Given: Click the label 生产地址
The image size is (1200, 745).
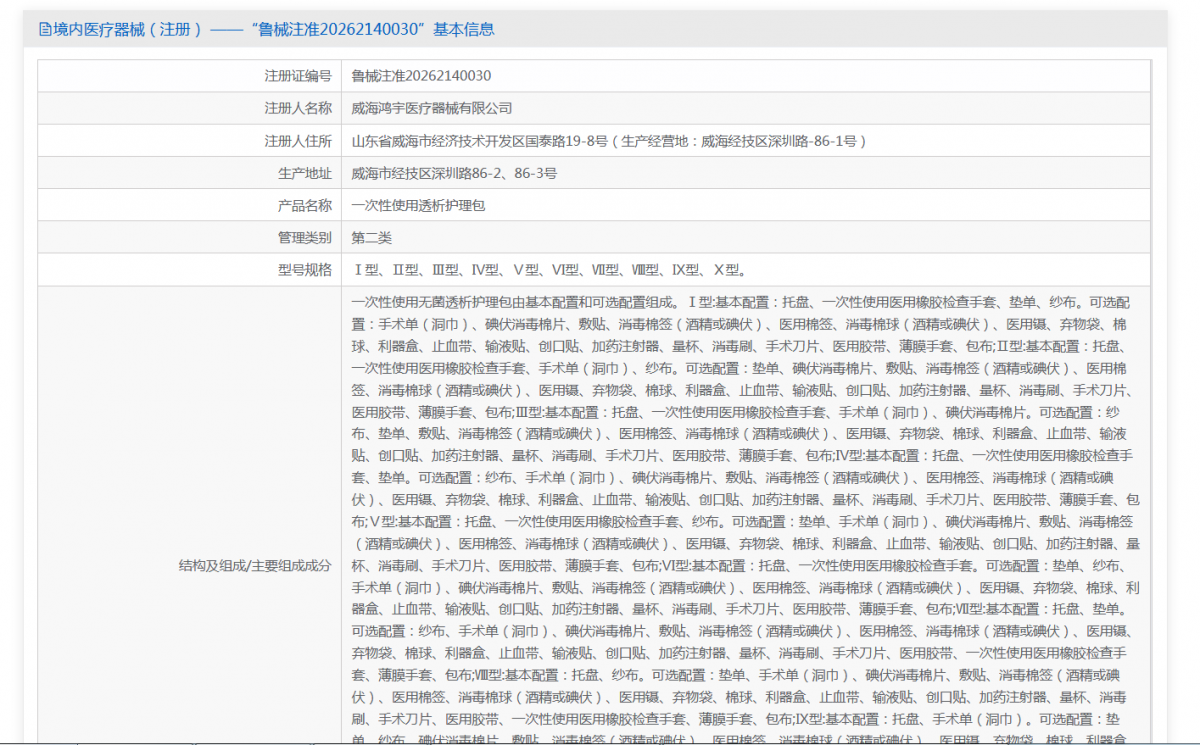Looking at the screenshot, I should [x=305, y=173].
